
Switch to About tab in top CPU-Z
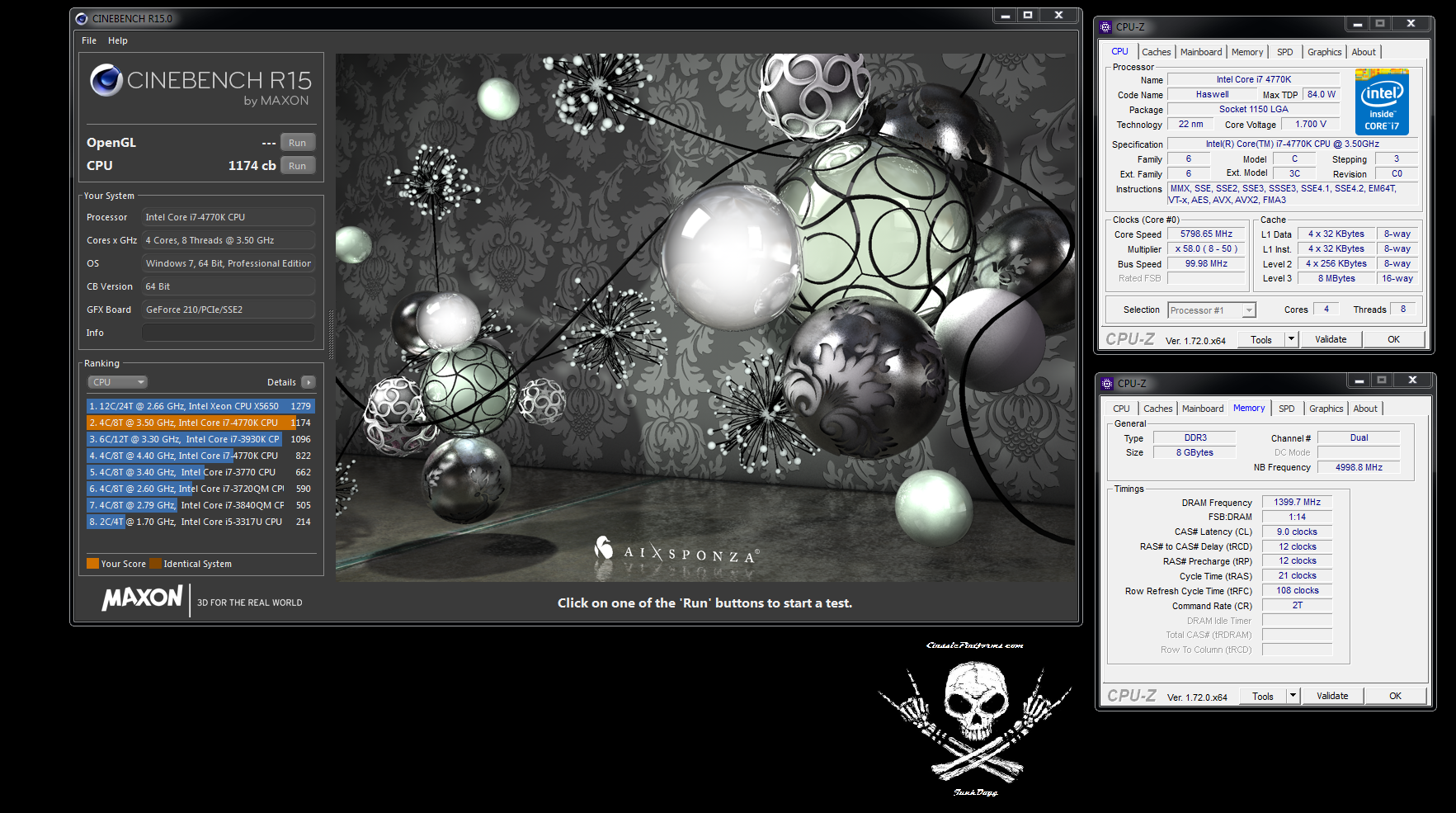[1364, 52]
